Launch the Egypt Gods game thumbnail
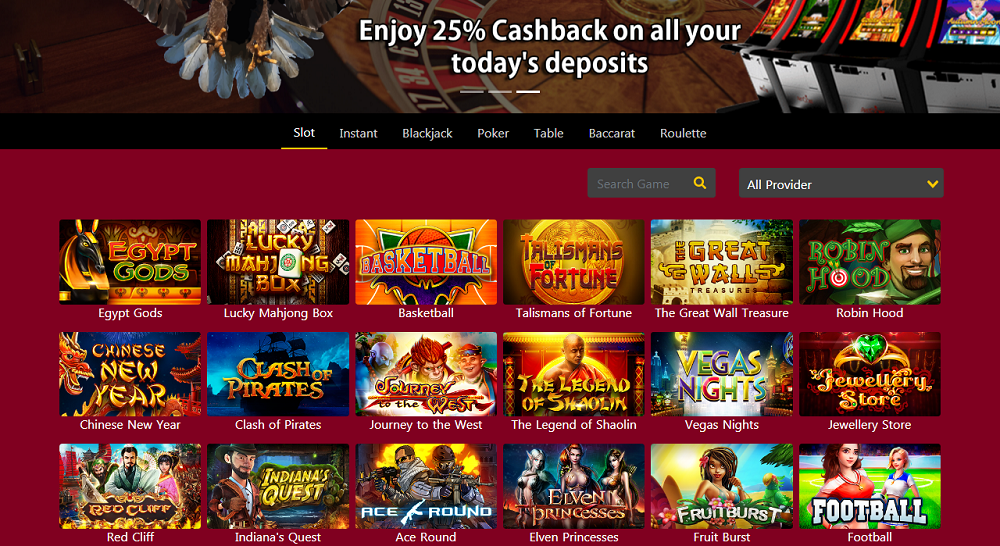The image size is (1000, 546). [x=130, y=262]
